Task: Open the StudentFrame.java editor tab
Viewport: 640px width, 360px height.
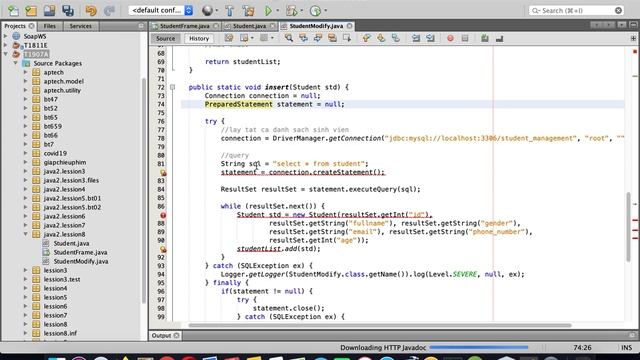Action: tap(184, 26)
